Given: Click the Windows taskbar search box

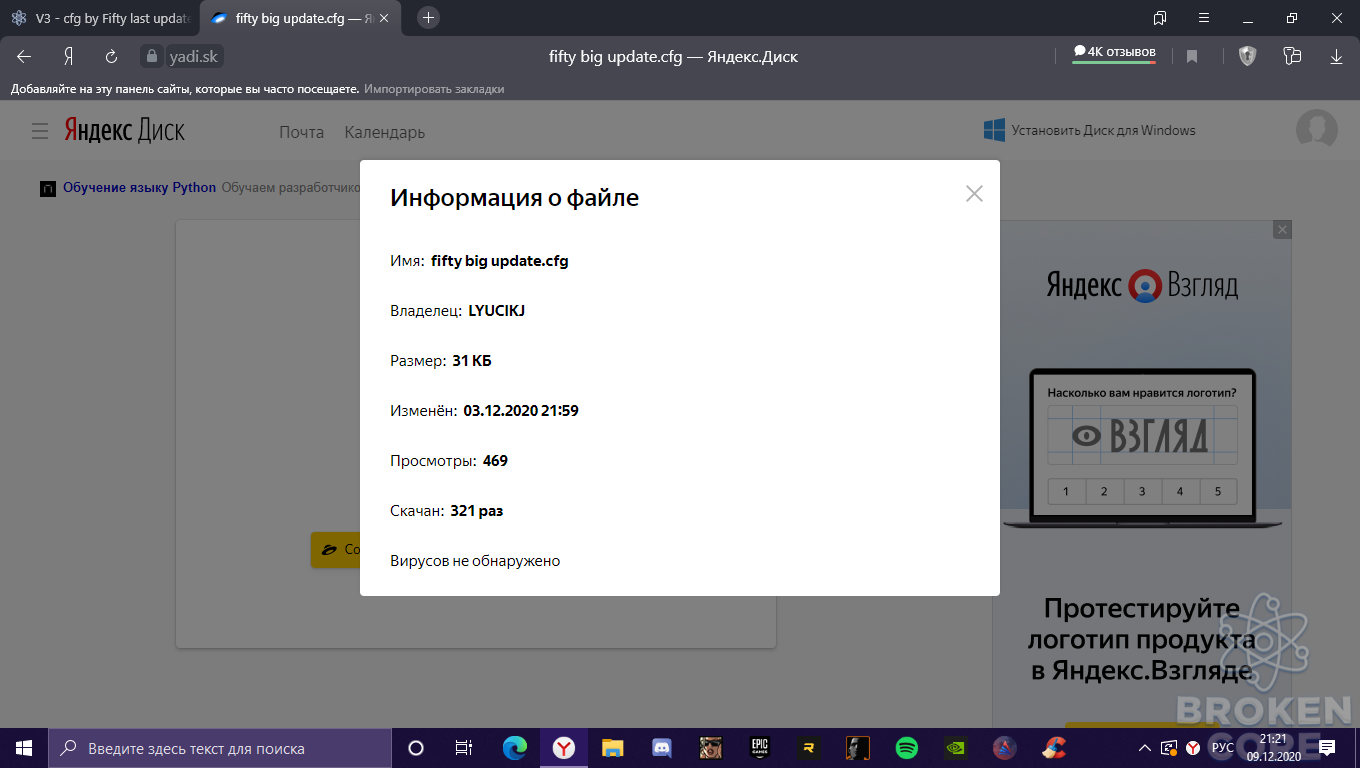Looking at the screenshot, I should (220, 748).
